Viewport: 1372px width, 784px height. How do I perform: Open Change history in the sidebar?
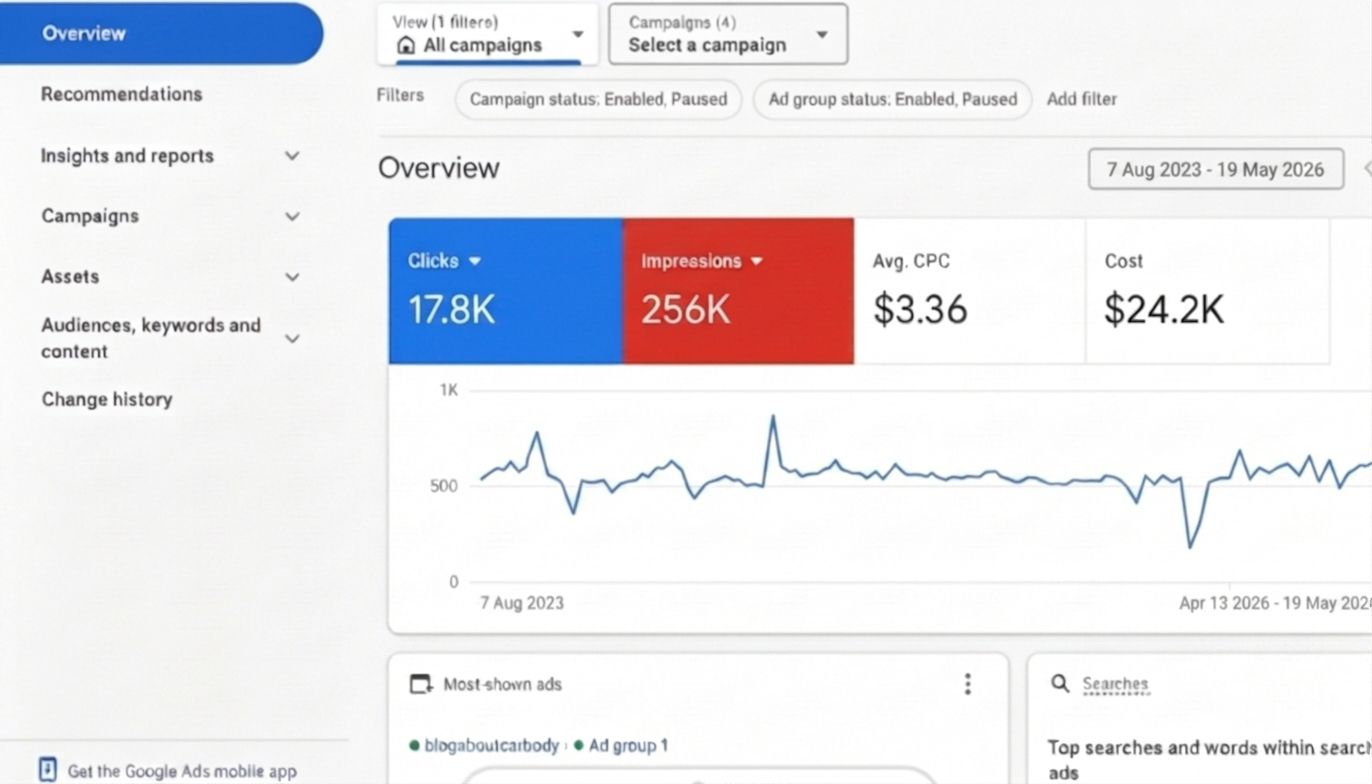pyautogui.click(x=107, y=399)
